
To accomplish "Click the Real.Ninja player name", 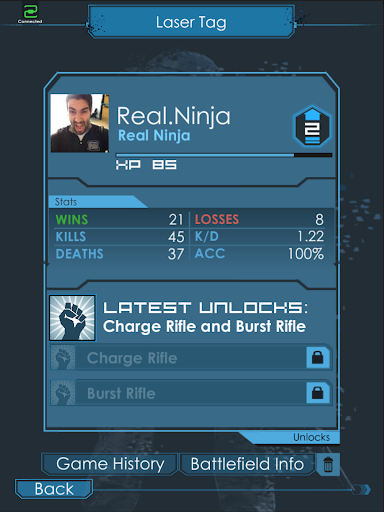I will click(173, 116).
